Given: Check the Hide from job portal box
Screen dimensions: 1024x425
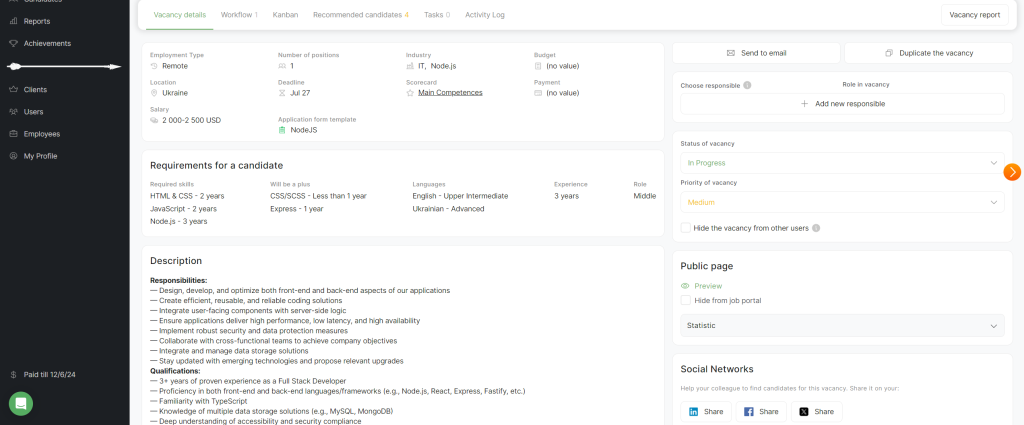Looking at the screenshot, I should pos(685,300).
